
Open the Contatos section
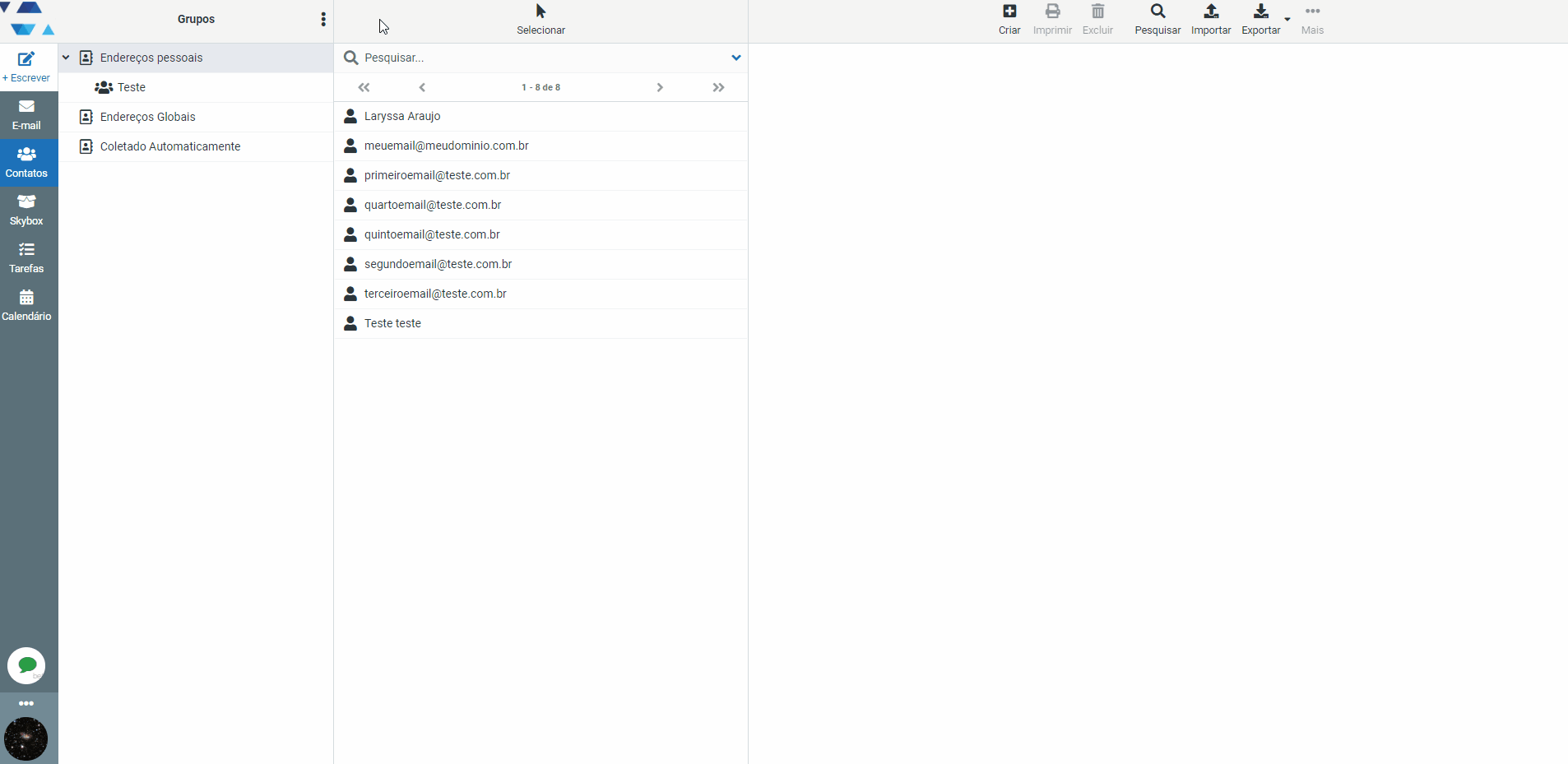tap(26, 162)
